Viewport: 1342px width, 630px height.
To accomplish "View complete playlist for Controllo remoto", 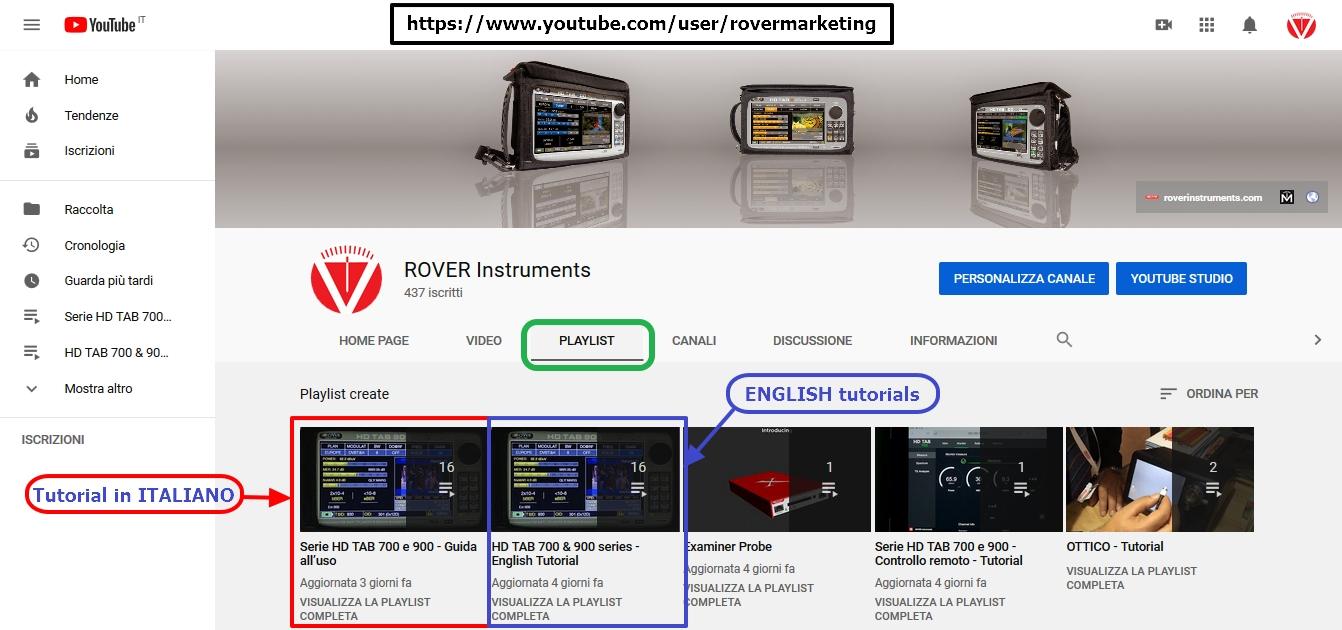I will (940, 609).
